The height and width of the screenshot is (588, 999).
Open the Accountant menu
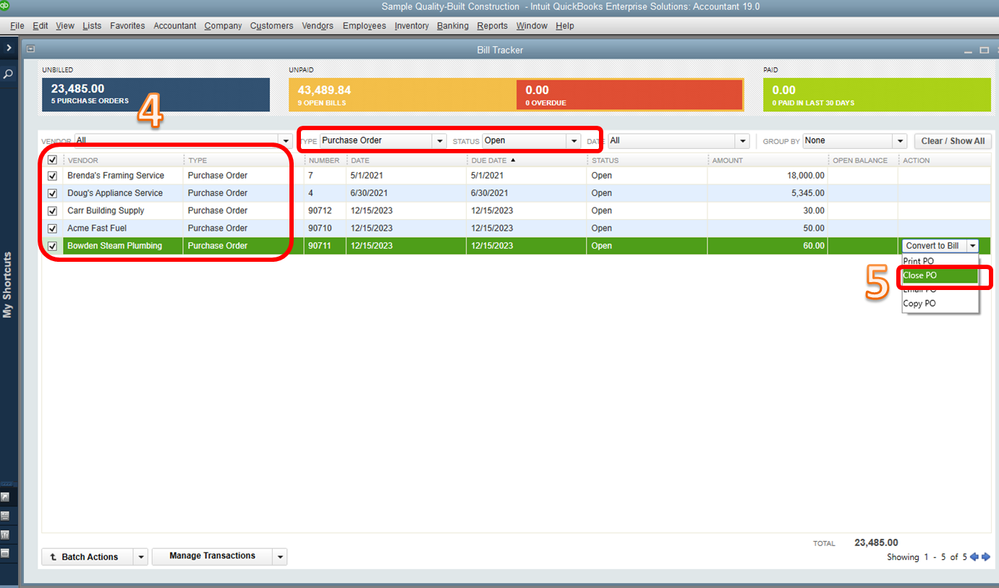[x=175, y=25]
